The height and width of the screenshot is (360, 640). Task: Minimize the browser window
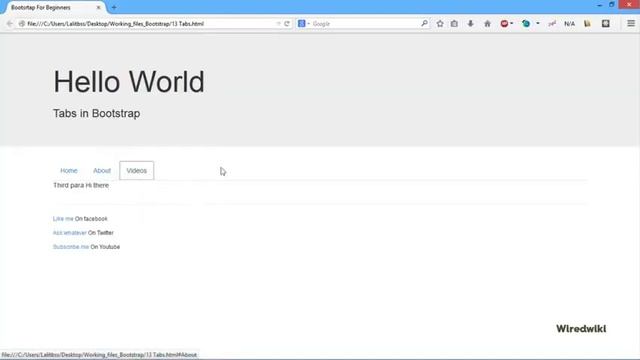[599, 5]
